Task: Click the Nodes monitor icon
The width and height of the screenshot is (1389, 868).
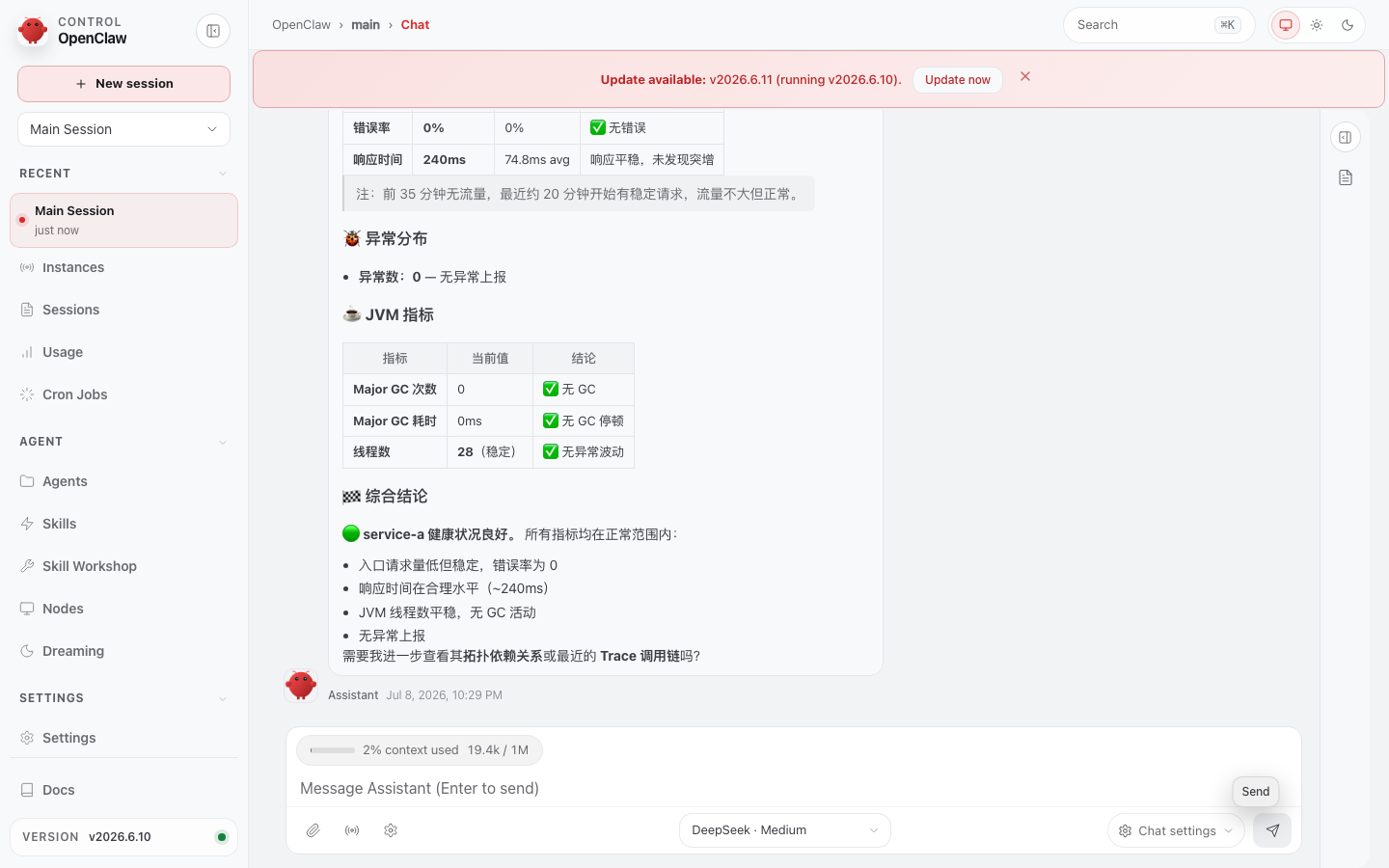Action: tap(27, 609)
